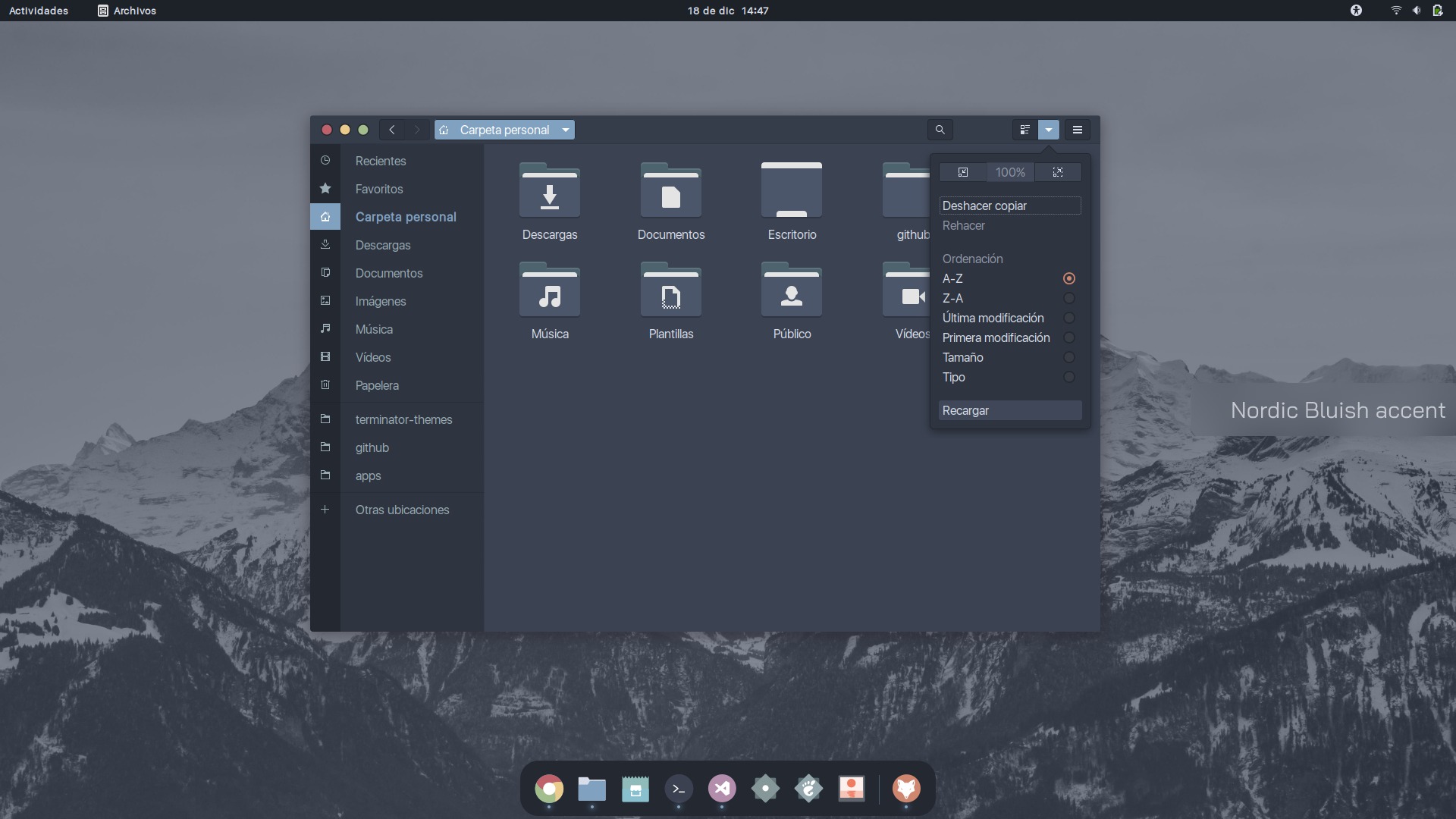
Task: Click the Deshacer copiar button
Action: pyautogui.click(x=1010, y=206)
